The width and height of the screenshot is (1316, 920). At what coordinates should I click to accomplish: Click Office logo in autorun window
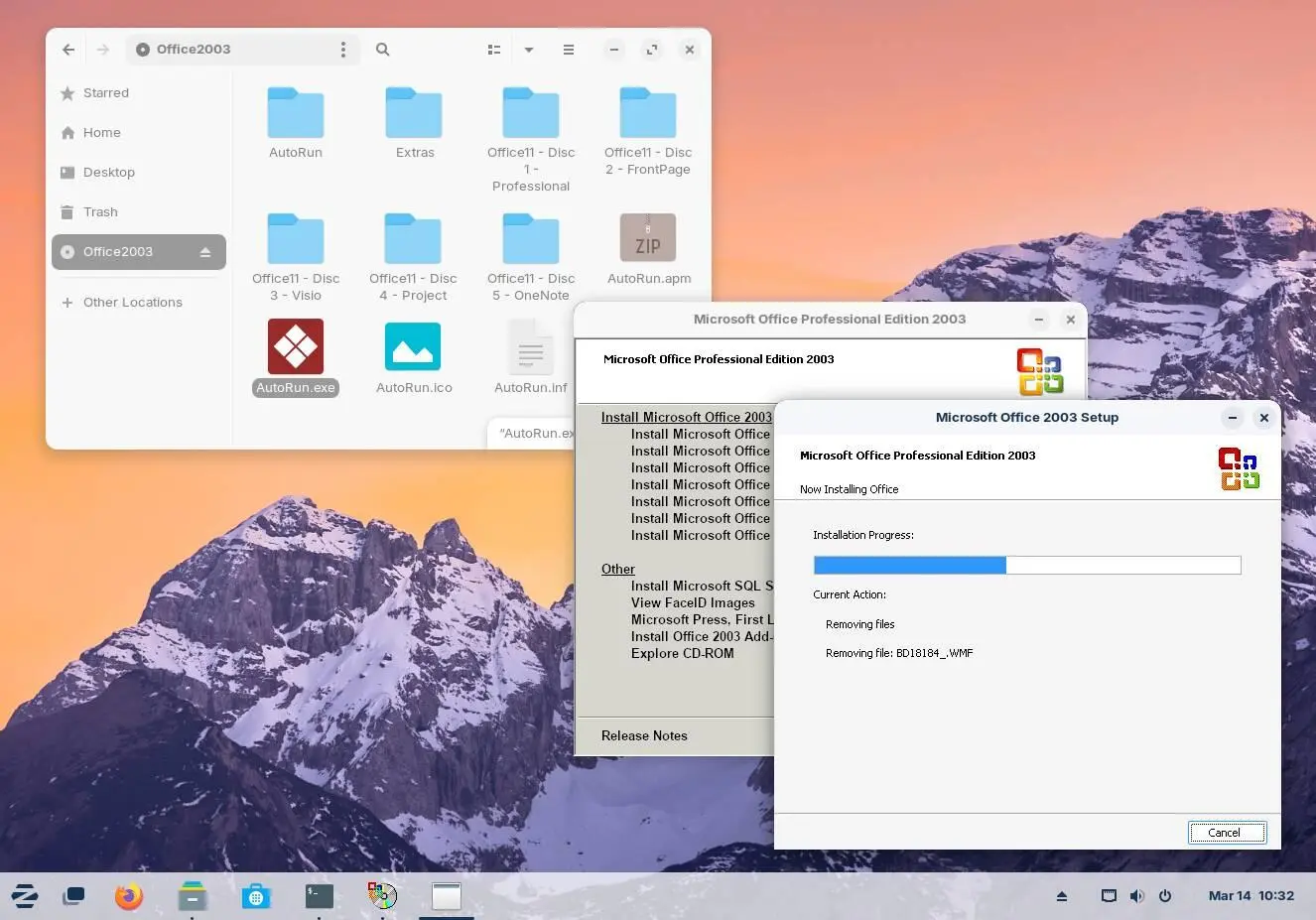[1039, 371]
